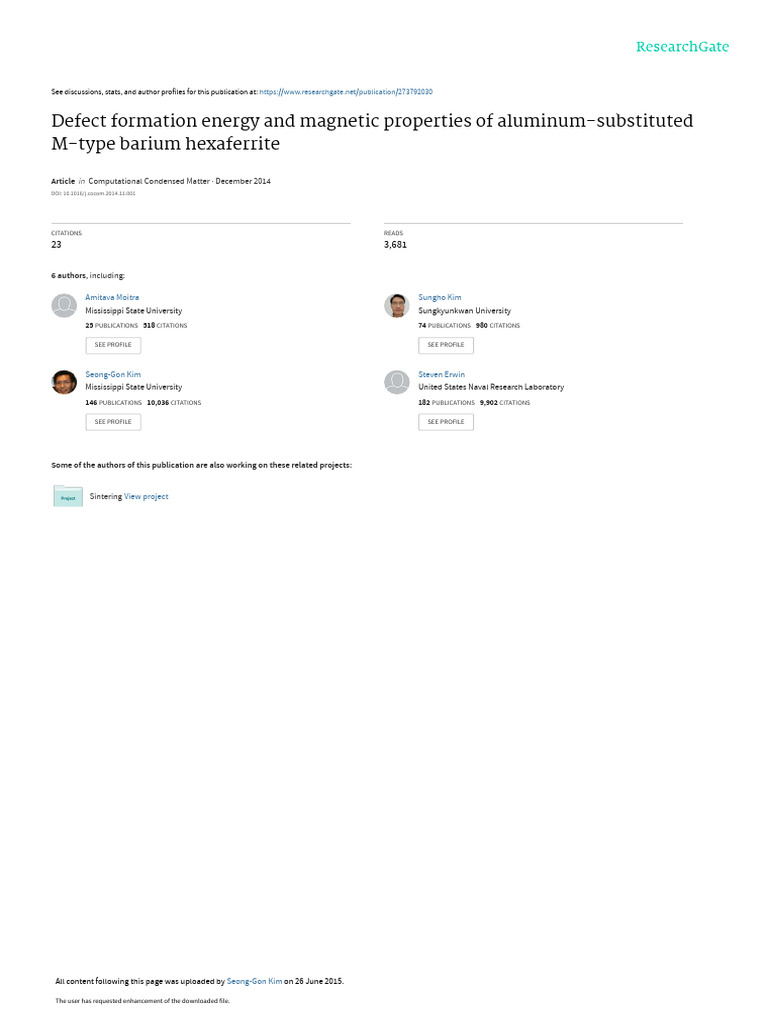Click the ResearchGate logo

(x=682, y=47)
